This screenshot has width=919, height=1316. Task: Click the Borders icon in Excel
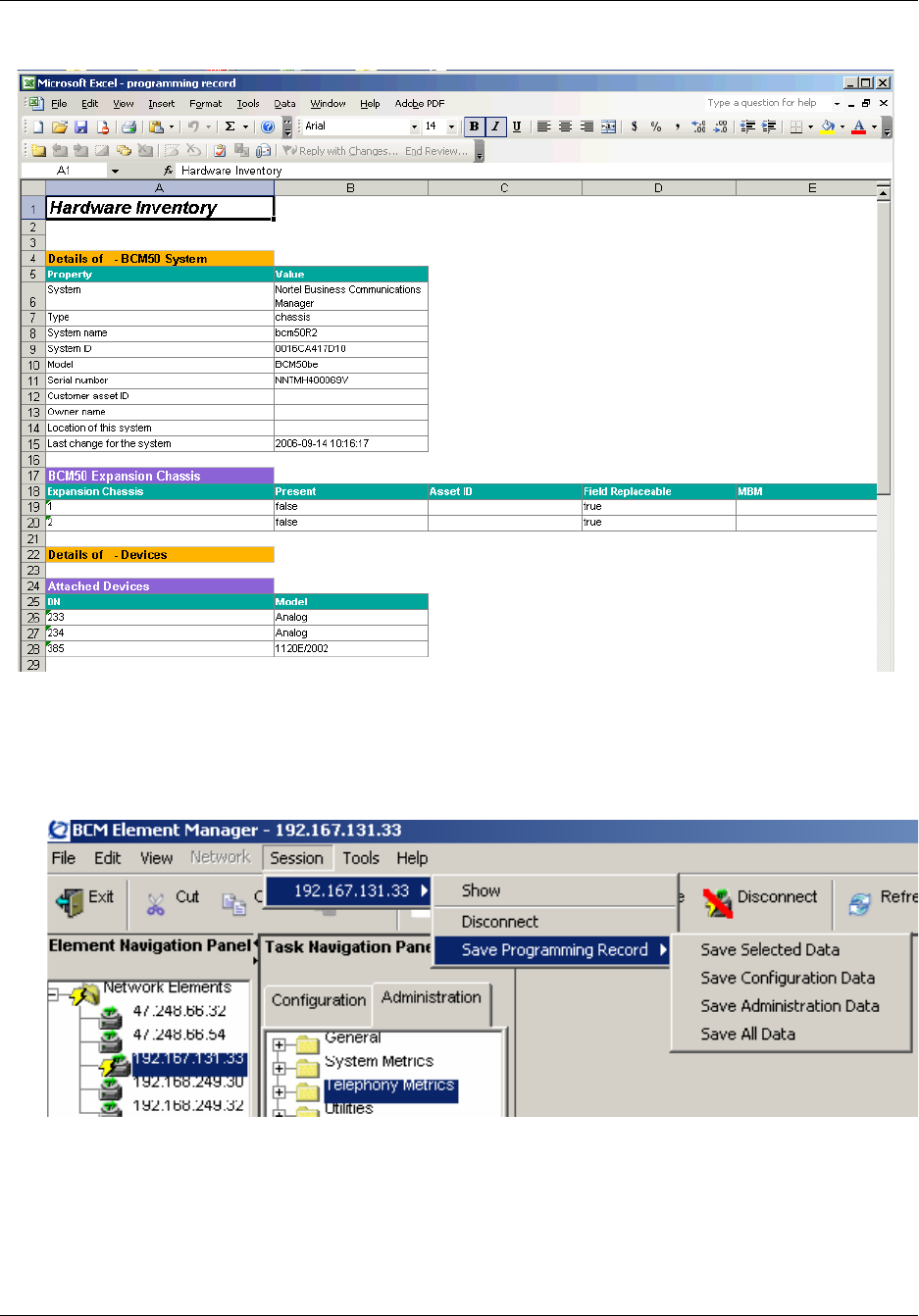click(796, 127)
